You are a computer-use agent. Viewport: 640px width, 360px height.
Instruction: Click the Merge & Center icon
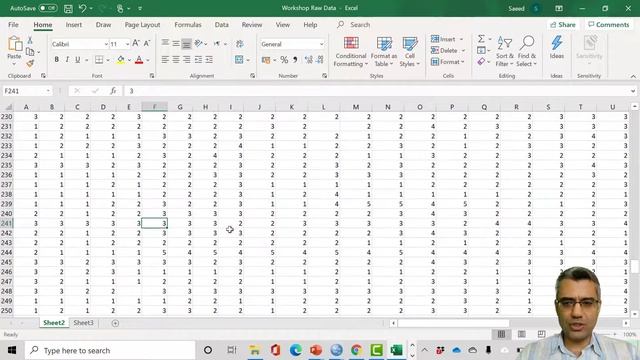click(x=239, y=60)
